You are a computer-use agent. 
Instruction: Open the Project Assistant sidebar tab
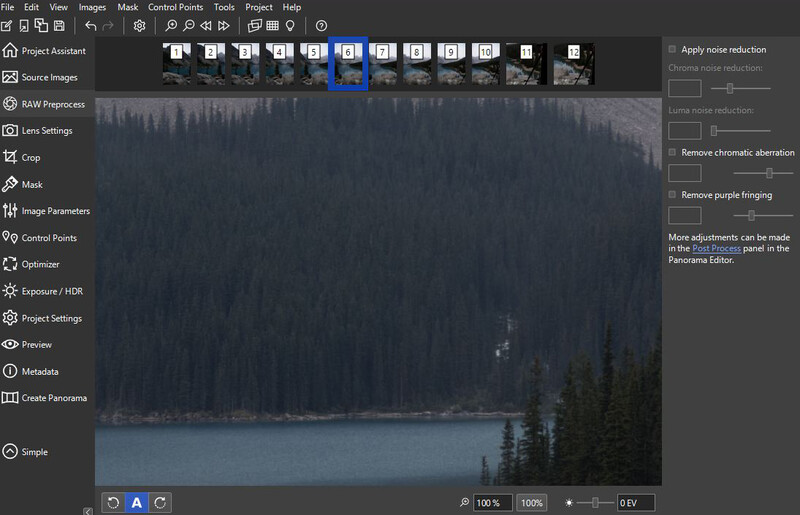pyautogui.click(x=47, y=51)
